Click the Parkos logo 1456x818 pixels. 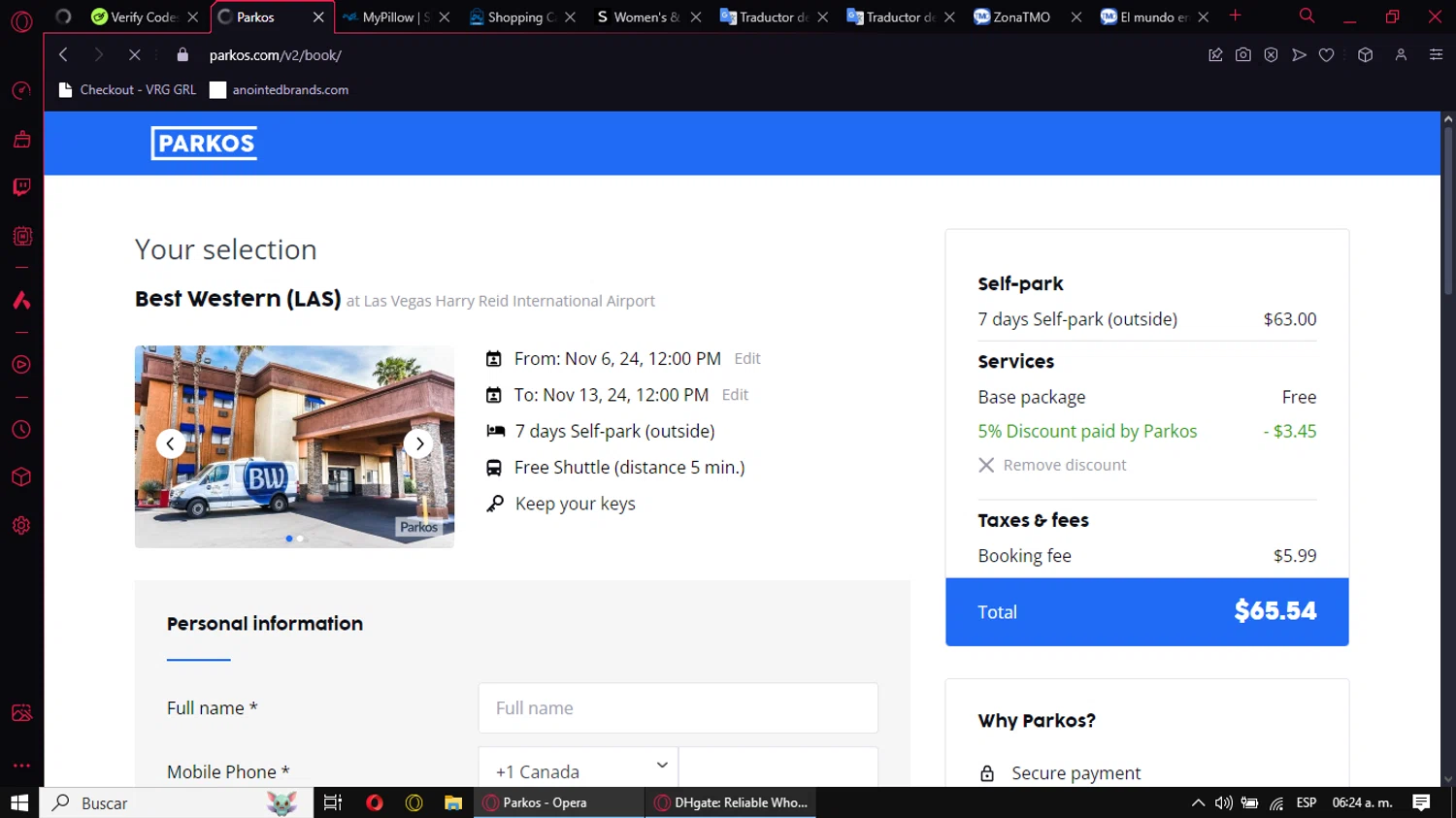[x=204, y=144]
